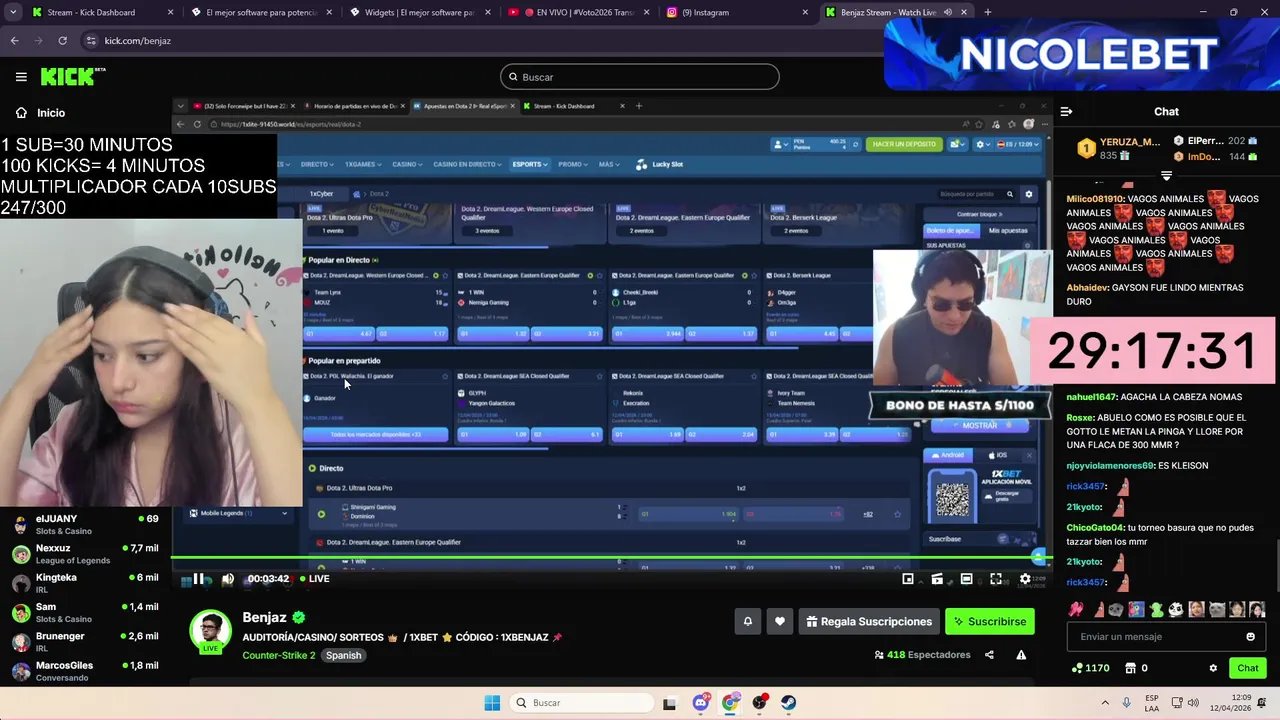The height and width of the screenshot is (720, 1280).
Task: Show hidden system tray icons chevron
Action: pyautogui.click(x=1104, y=703)
